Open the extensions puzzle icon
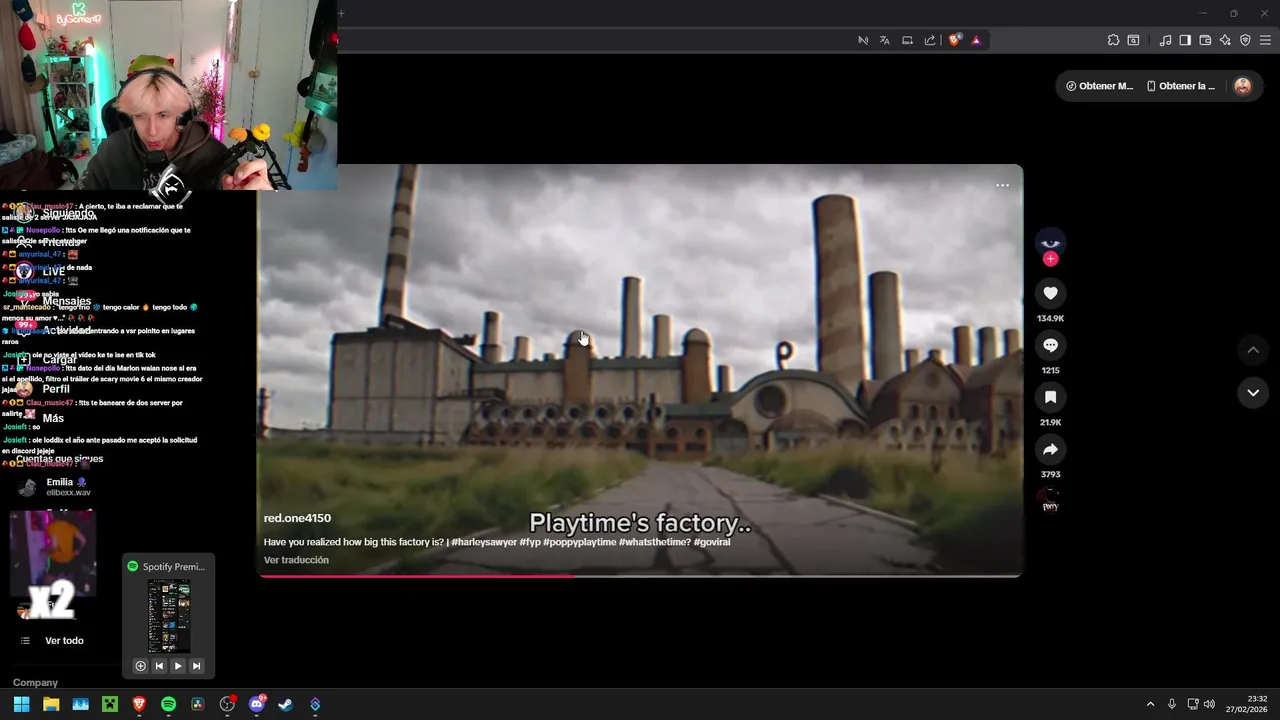 click(x=1113, y=40)
